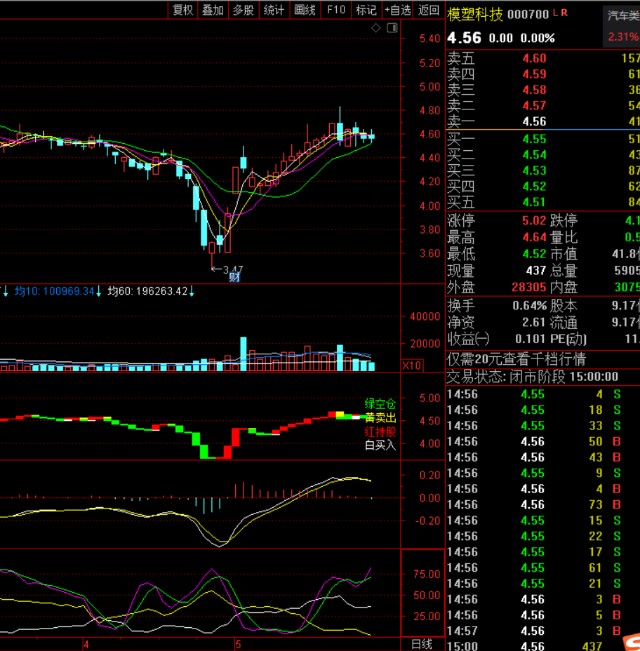
Task: Add stock via +自选 button
Action: click(x=397, y=10)
